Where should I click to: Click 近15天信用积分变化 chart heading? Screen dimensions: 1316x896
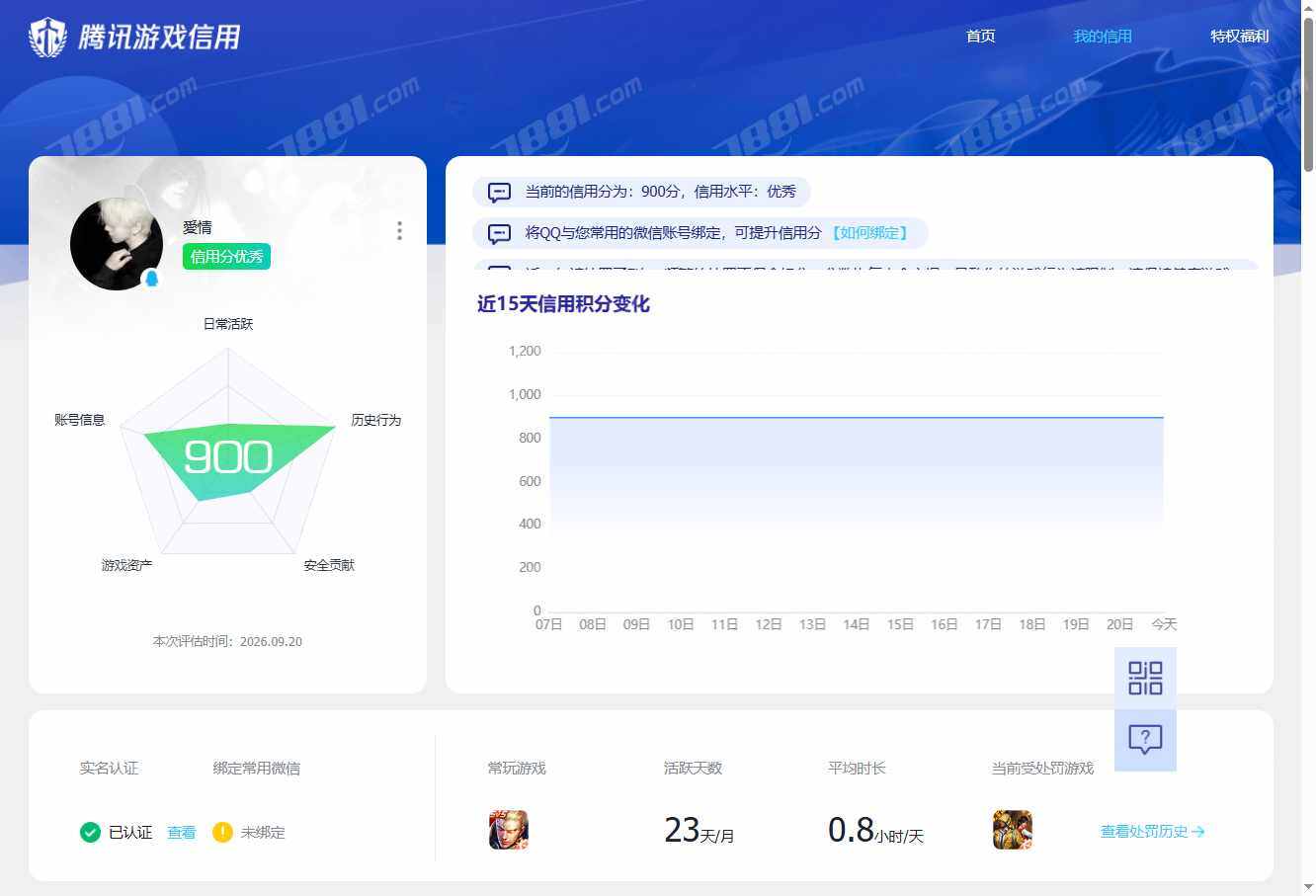(563, 304)
